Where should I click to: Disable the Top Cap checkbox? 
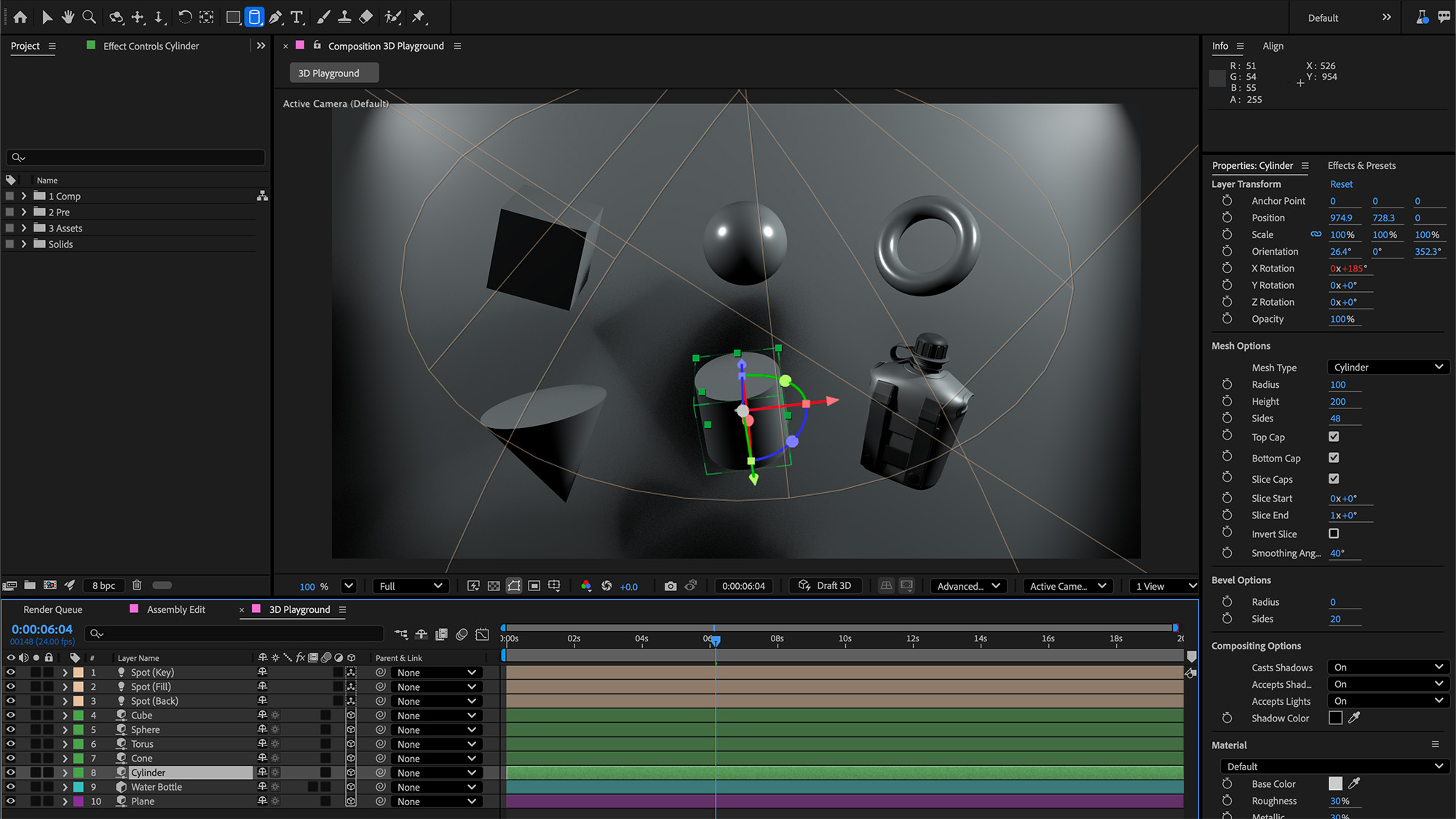click(1334, 436)
